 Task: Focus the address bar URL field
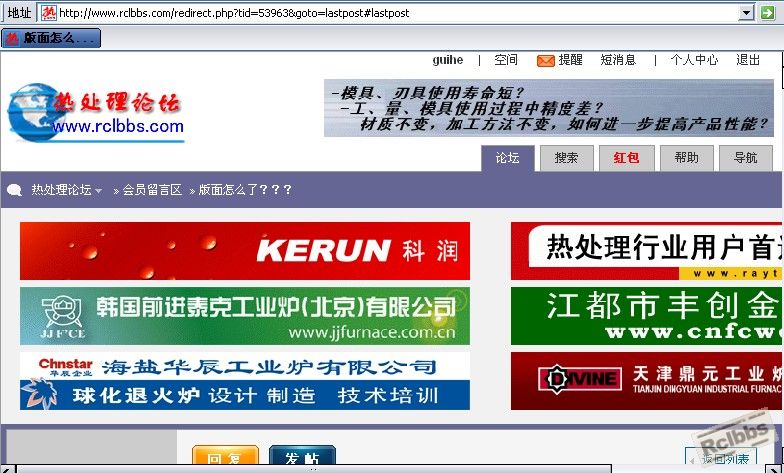[x=397, y=12]
